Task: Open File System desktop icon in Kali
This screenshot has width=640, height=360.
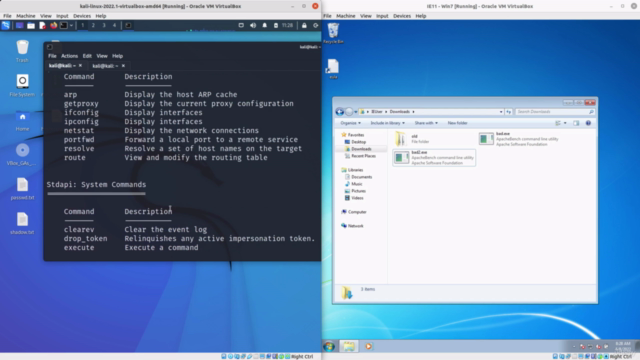Action: tap(22, 85)
